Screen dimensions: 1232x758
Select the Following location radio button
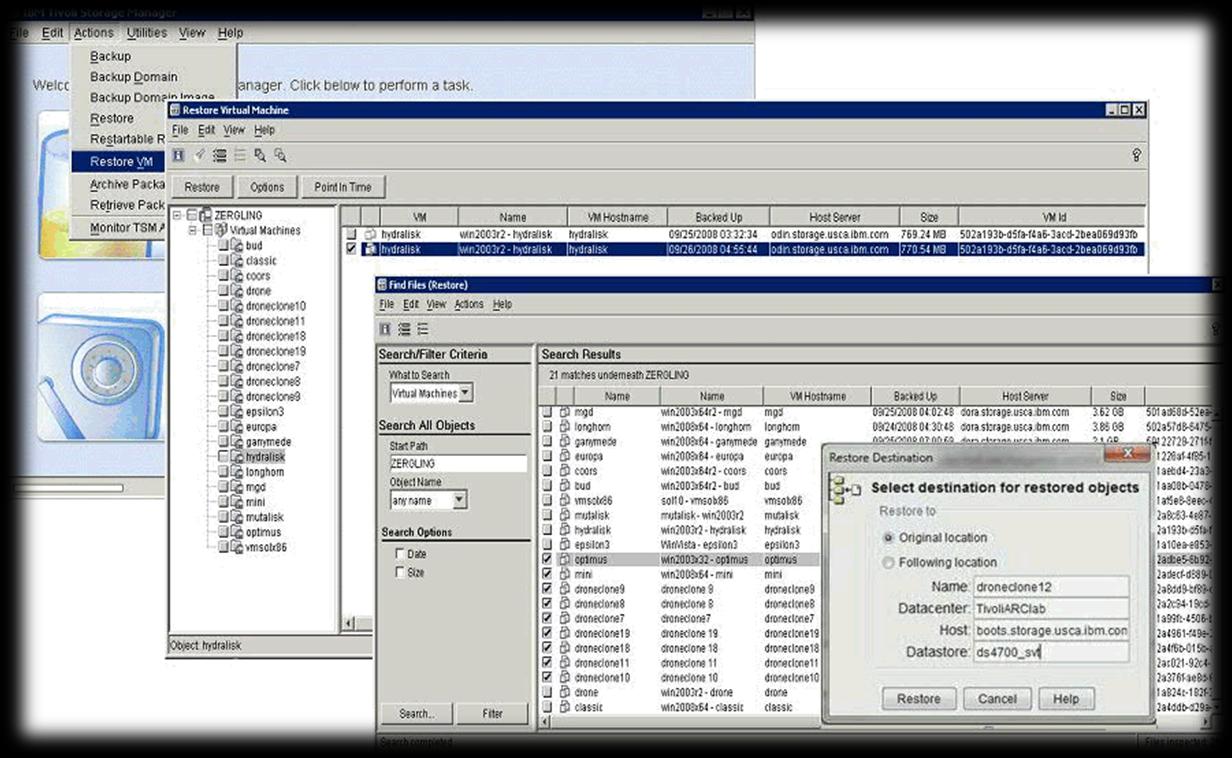[888, 563]
